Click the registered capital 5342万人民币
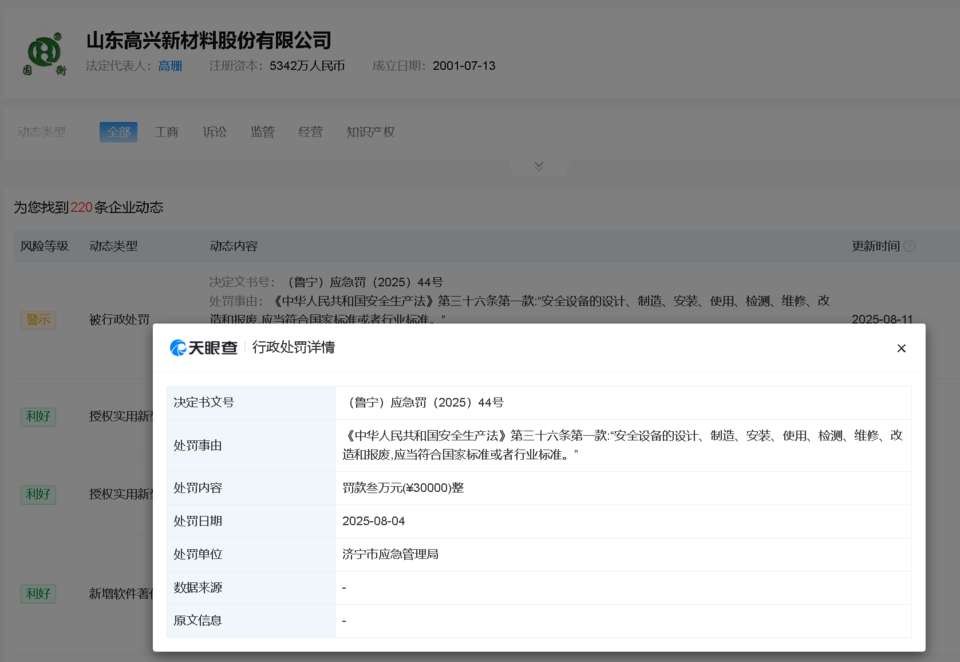The height and width of the screenshot is (662, 960). coord(307,66)
